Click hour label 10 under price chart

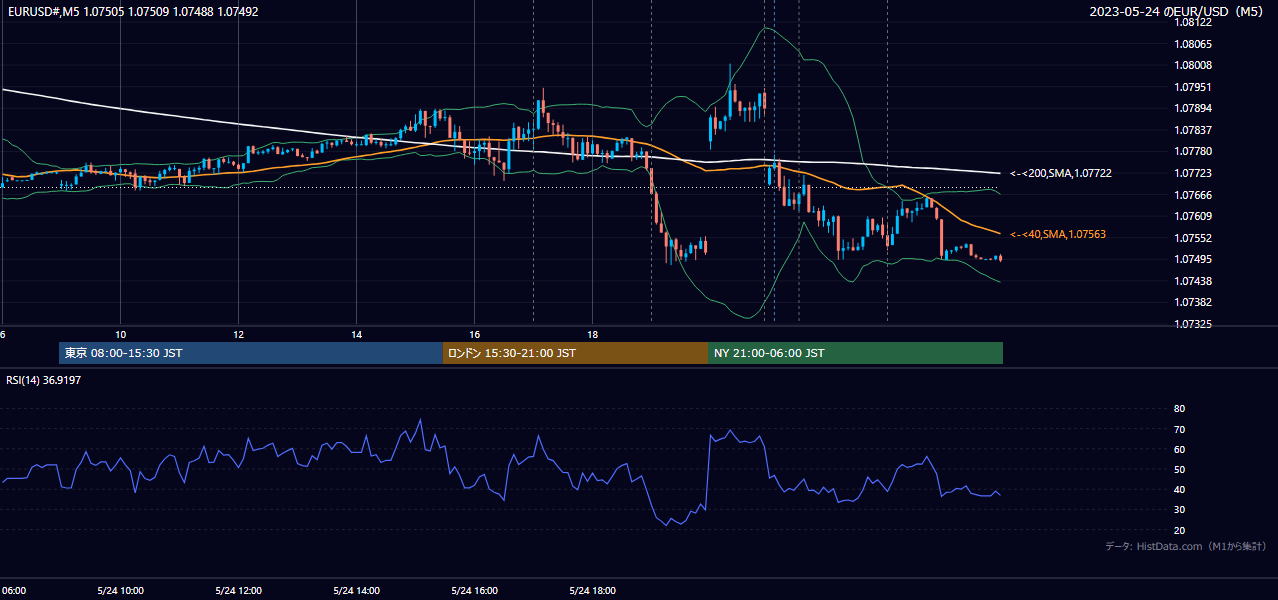[121, 334]
